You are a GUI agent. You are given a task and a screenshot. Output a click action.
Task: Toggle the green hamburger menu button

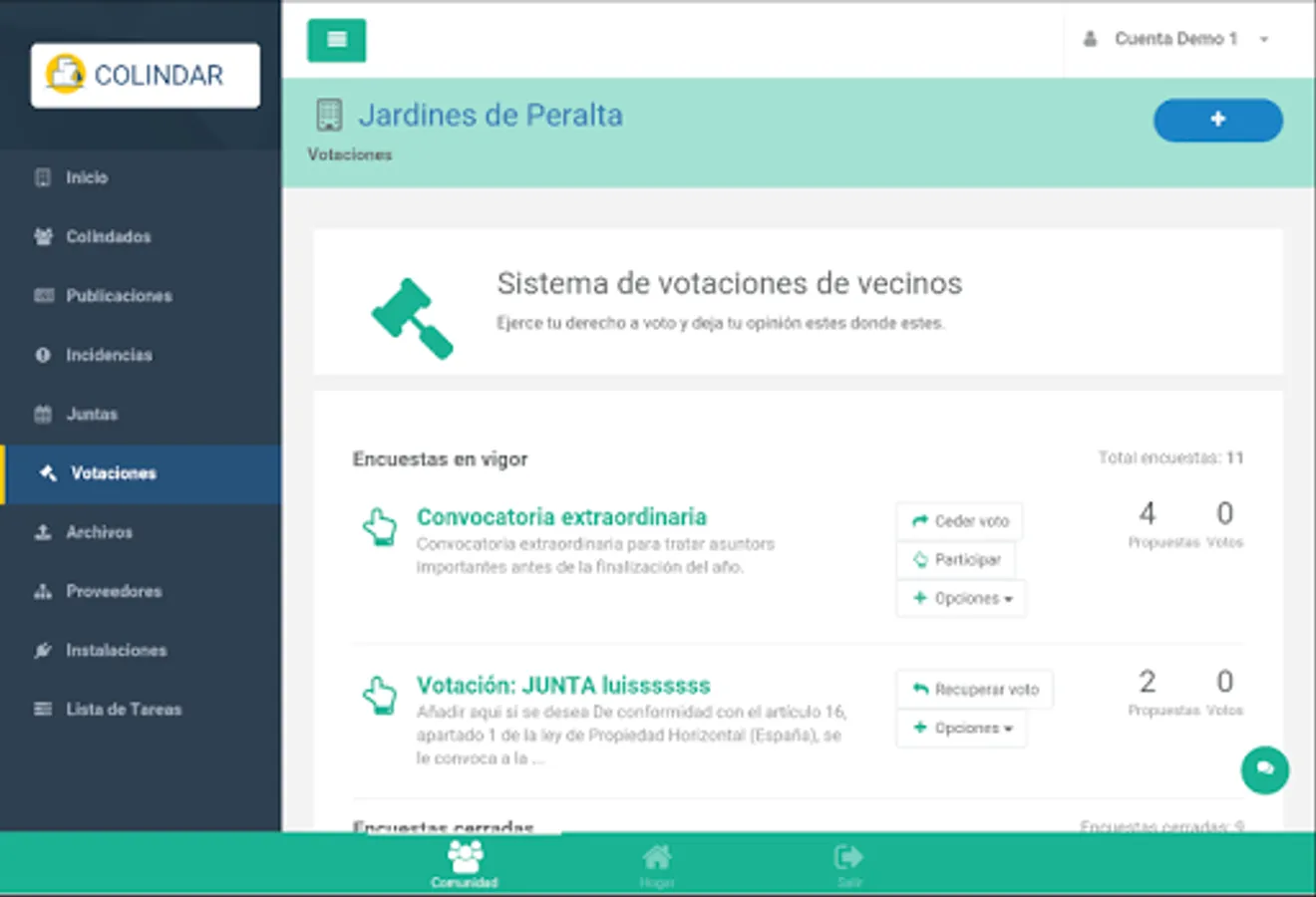pos(337,40)
